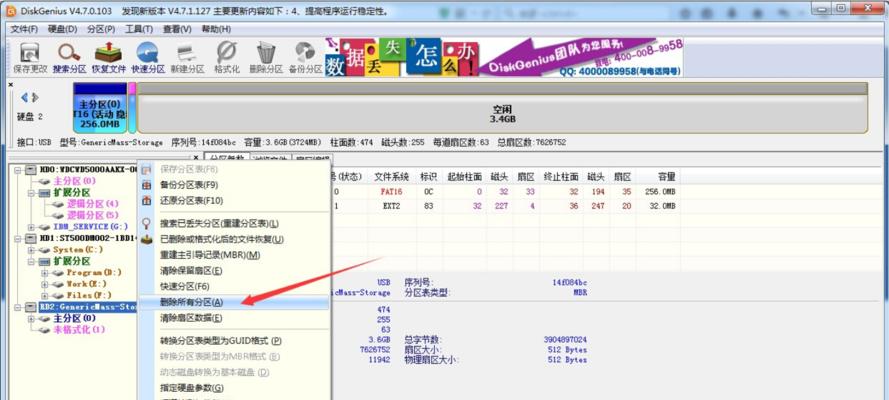The height and width of the screenshot is (400, 889).
Task: Click the 还原分区表 menu entry icon
Action: [147, 201]
